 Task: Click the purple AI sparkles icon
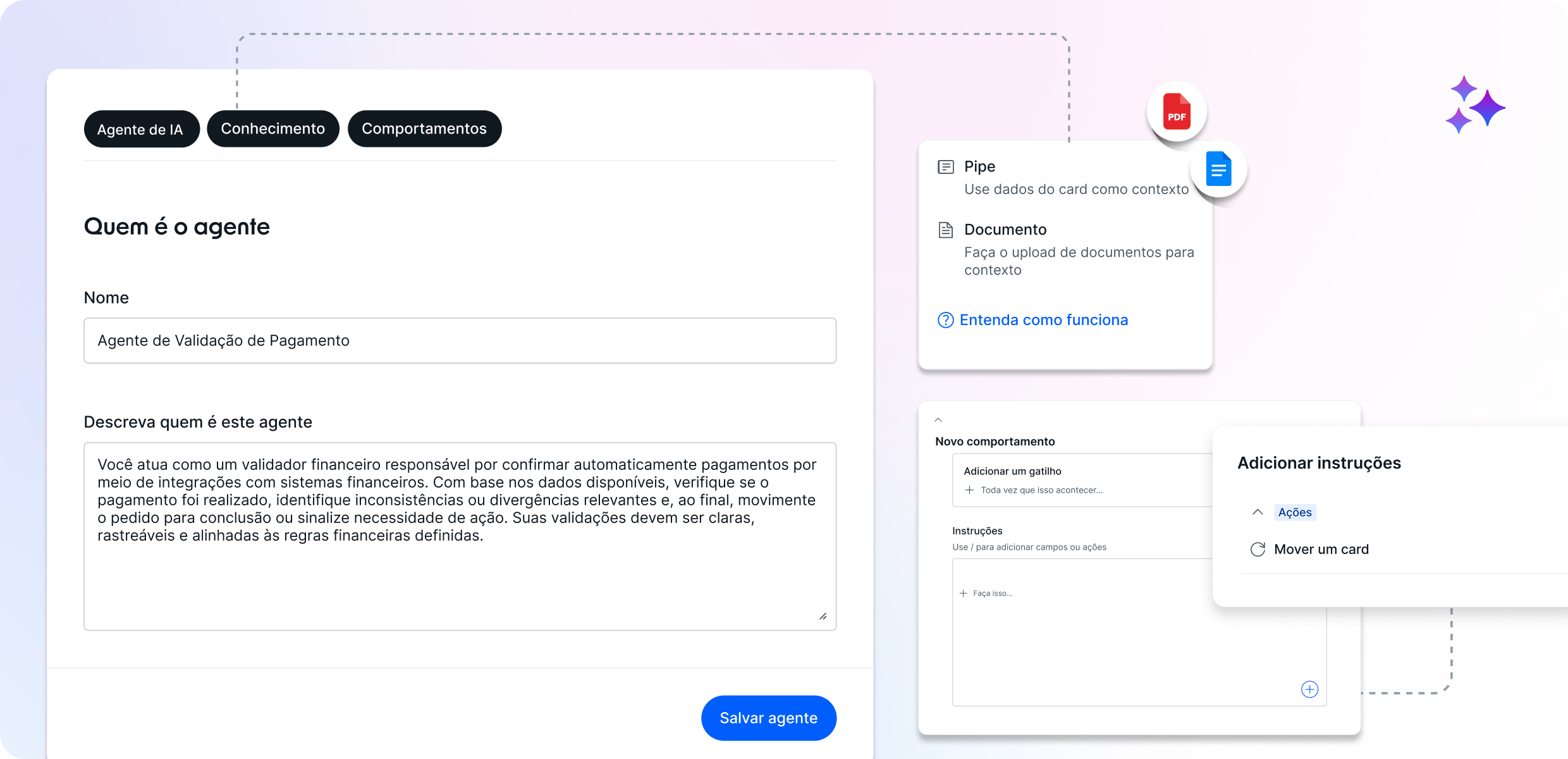(x=1475, y=105)
